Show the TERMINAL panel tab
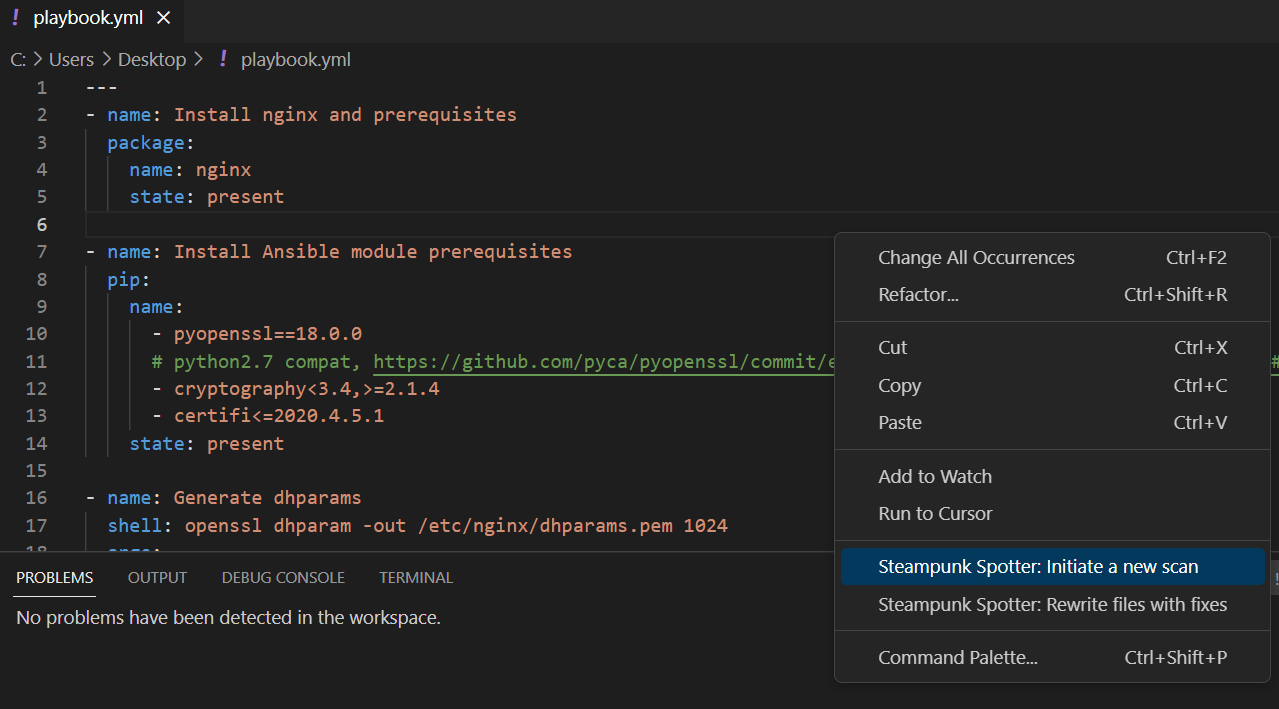The height and width of the screenshot is (709, 1279). (416, 578)
